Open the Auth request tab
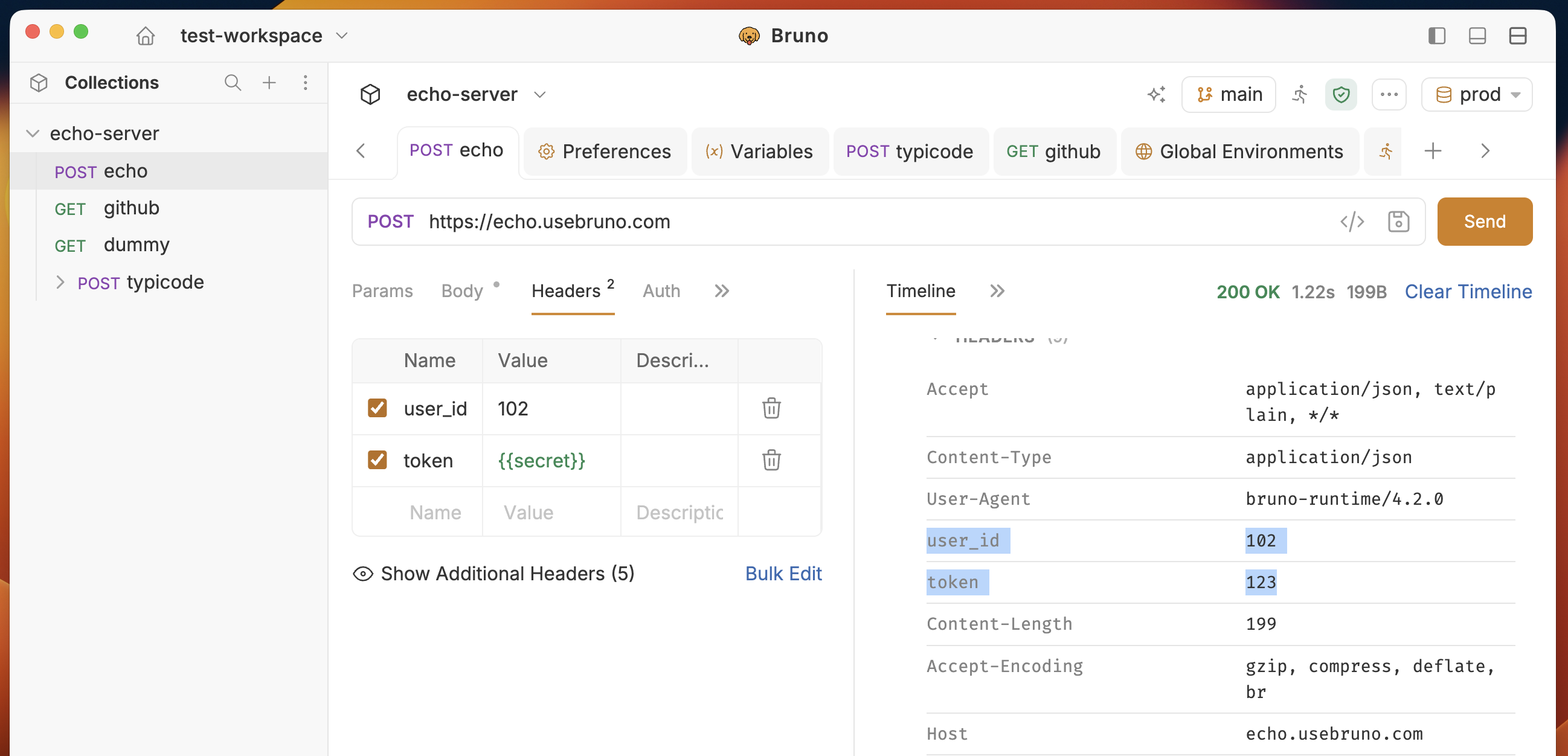Screen dimensions: 1568x756 (661, 291)
